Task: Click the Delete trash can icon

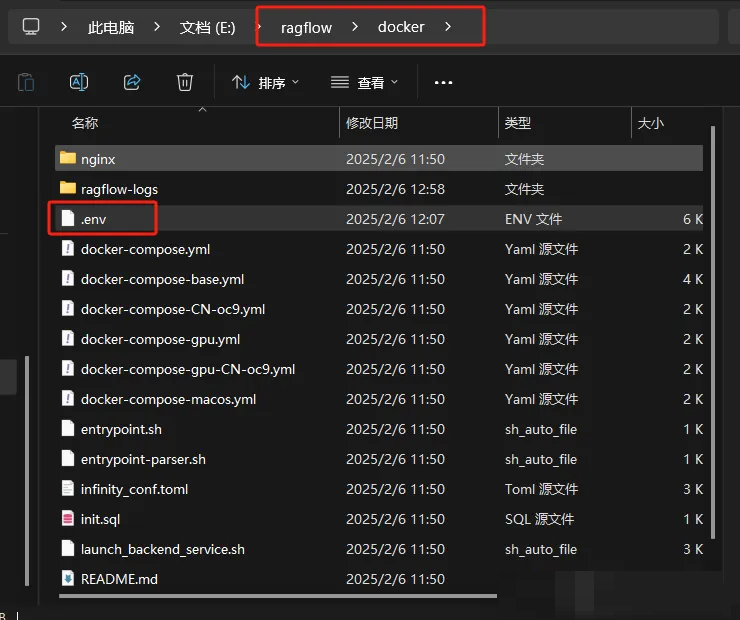Action: (185, 82)
